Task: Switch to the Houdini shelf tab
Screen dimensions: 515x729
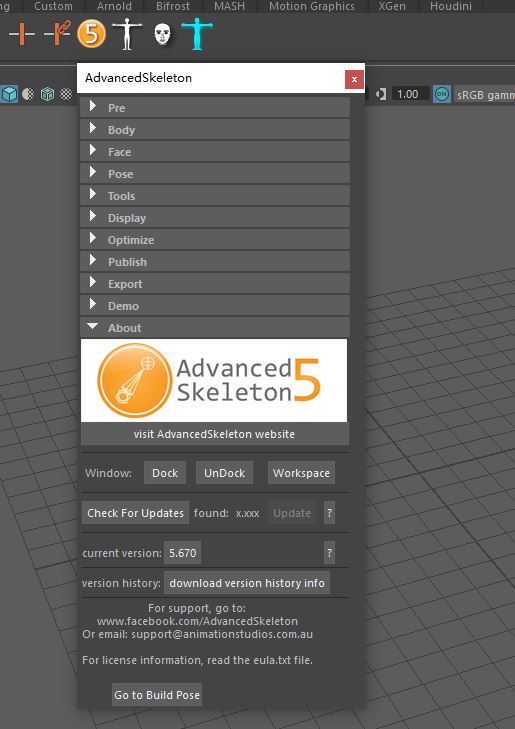Action: click(x=451, y=6)
